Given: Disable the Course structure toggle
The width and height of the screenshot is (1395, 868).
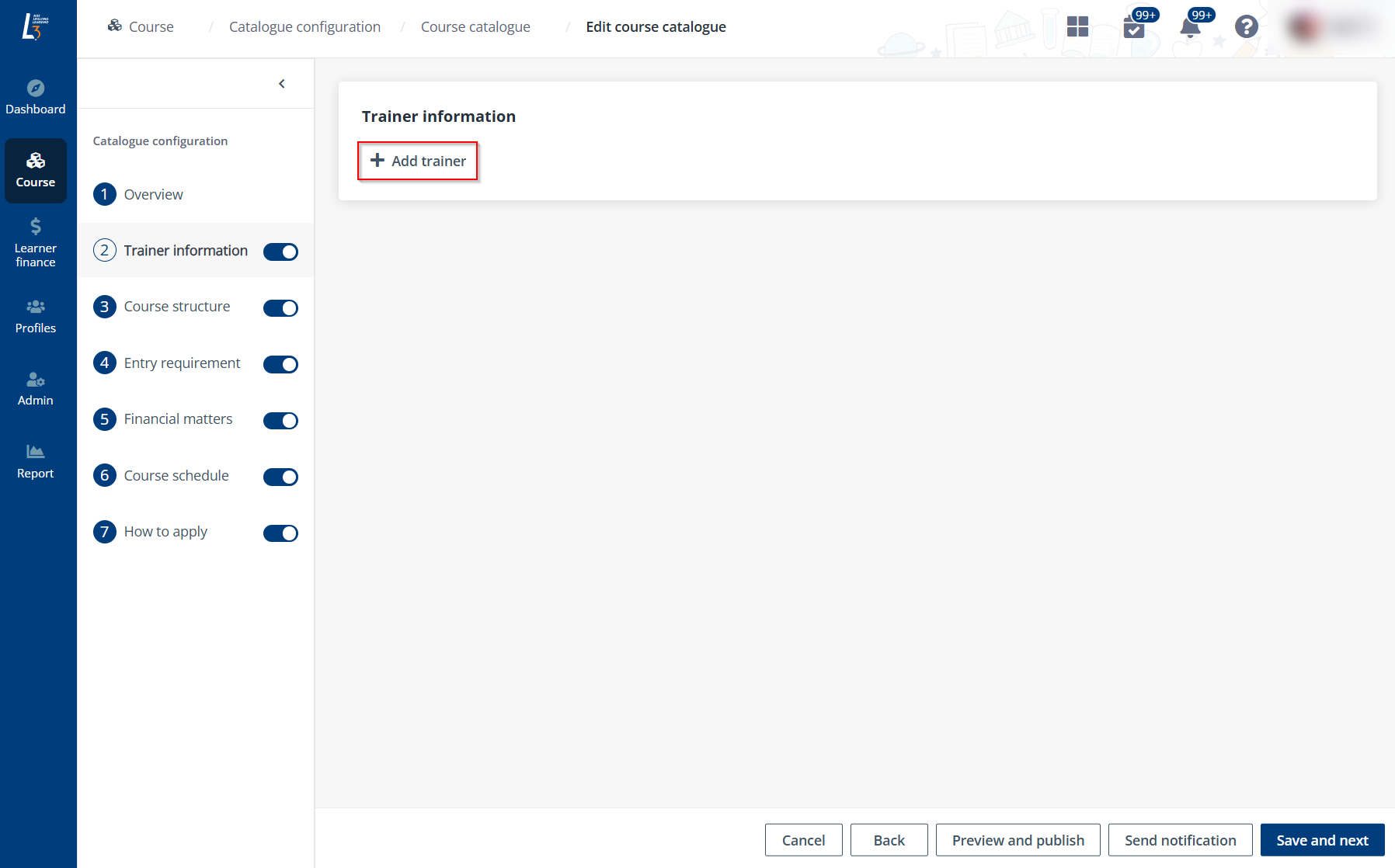Looking at the screenshot, I should click(x=280, y=307).
